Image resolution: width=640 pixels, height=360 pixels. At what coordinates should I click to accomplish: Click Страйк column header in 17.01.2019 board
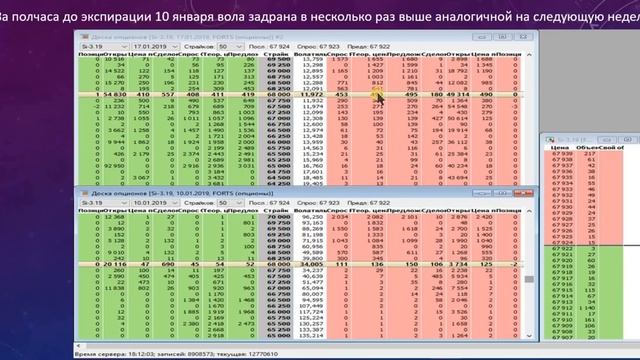click(277, 54)
